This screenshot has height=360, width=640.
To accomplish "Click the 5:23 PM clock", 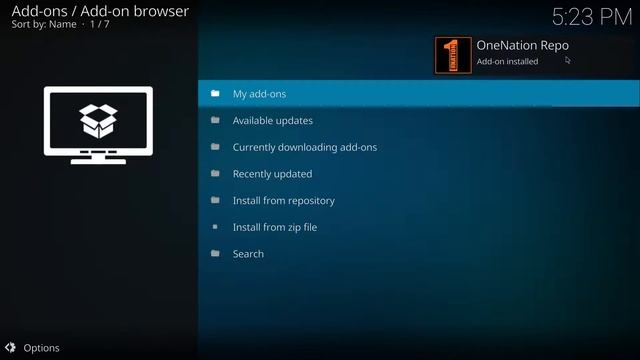I will pyautogui.click(x=592, y=17).
